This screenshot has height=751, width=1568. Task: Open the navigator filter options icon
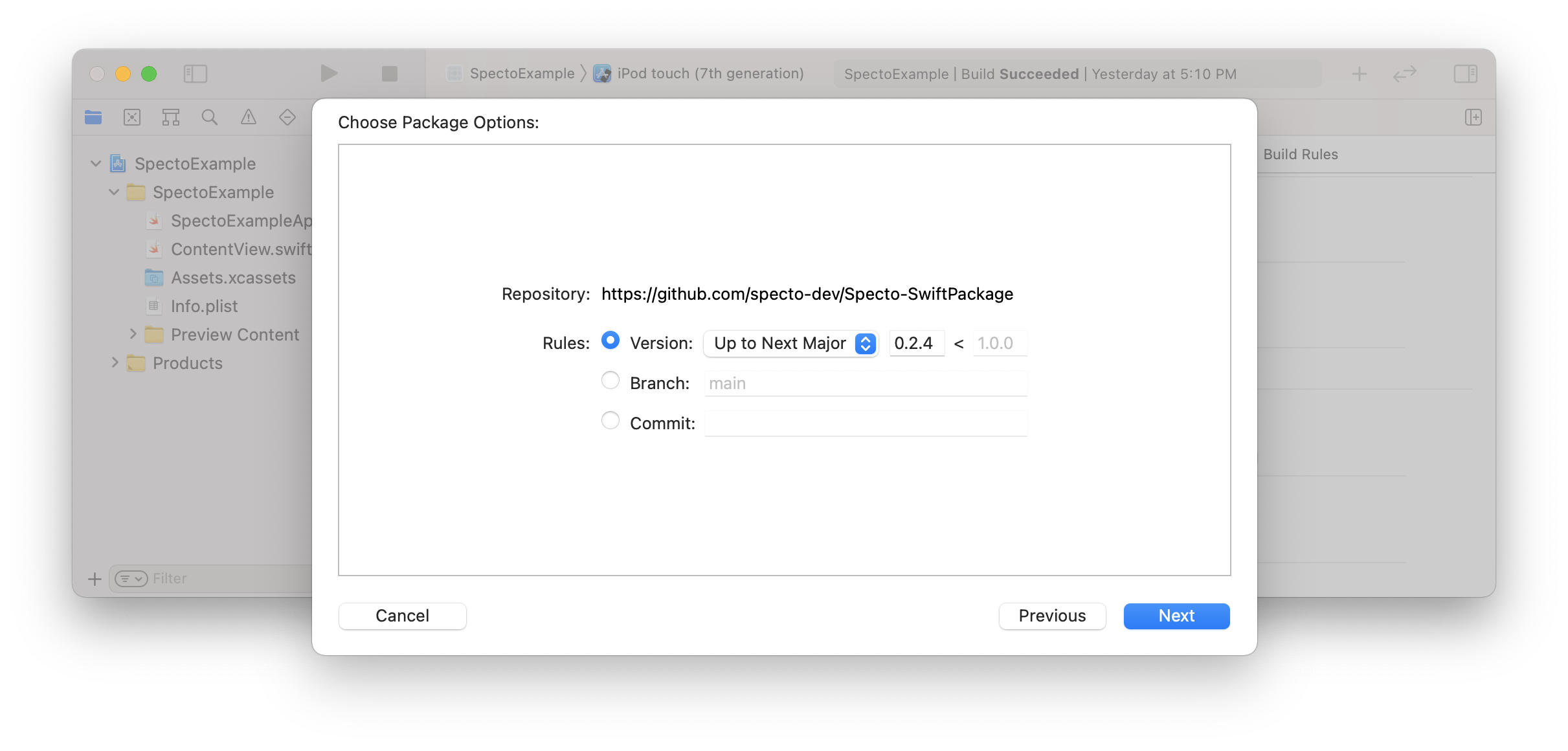pos(131,579)
